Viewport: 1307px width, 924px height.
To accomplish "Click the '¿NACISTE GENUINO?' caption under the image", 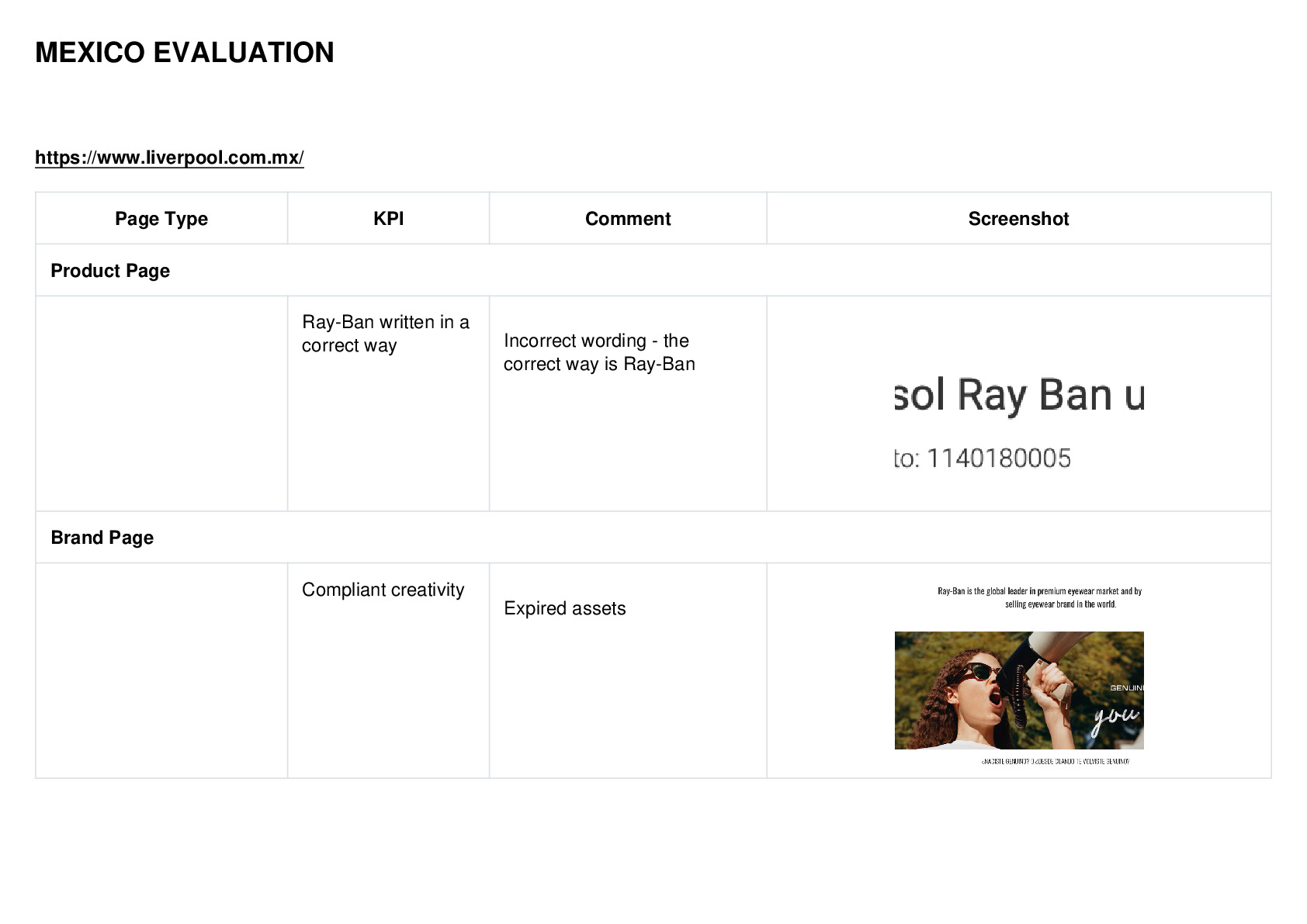I will 1056,761.
